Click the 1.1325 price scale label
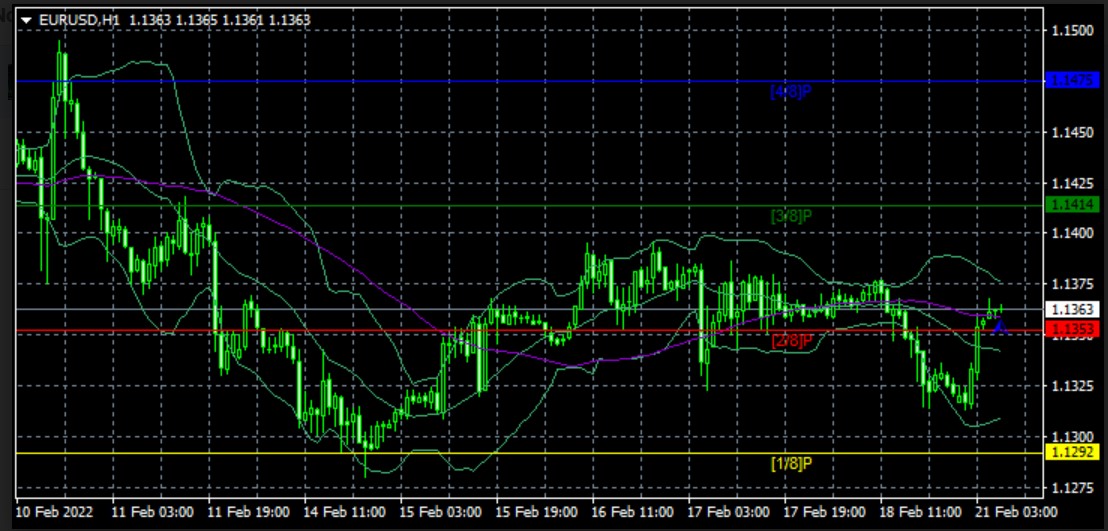The height and width of the screenshot is (531, 1108). click(x=1071, y=386)
